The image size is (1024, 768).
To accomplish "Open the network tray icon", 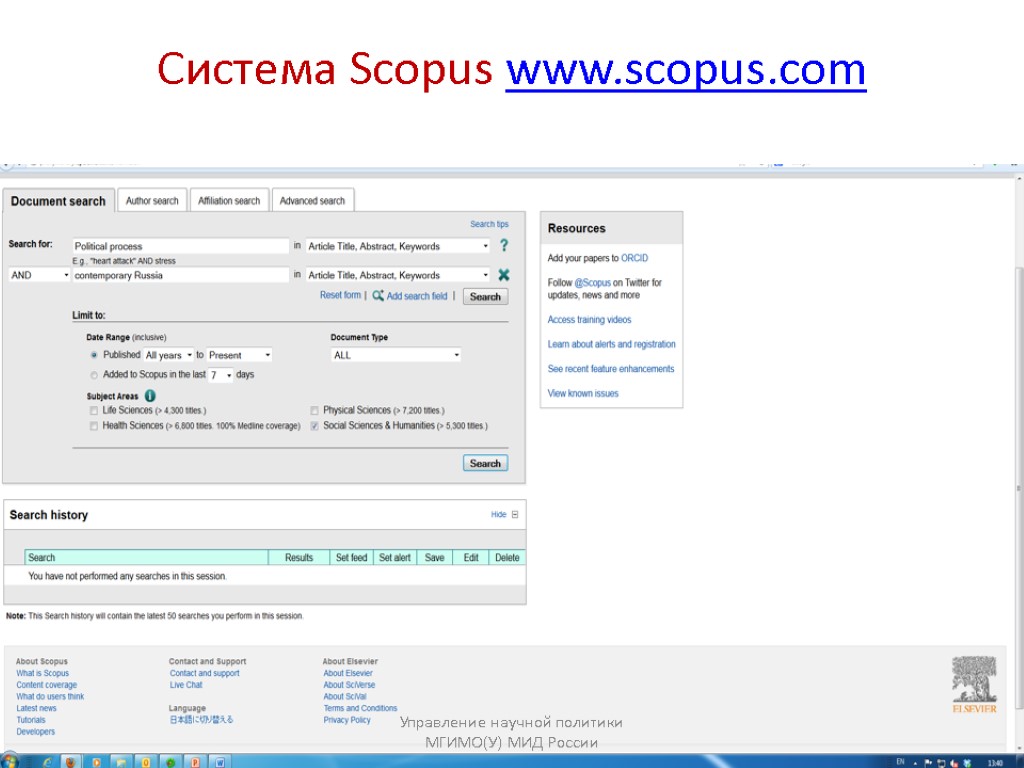I will tap(941, 763).
